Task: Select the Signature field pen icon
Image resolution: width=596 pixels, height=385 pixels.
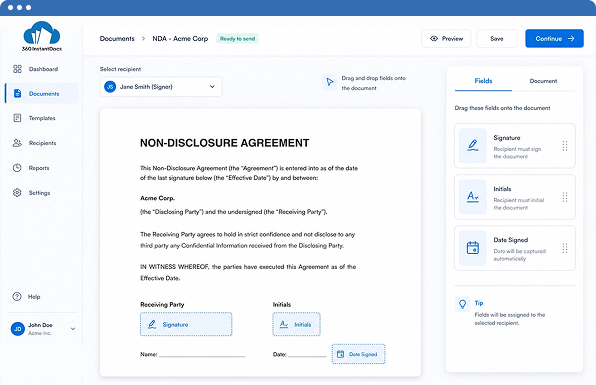Action: pyautogui.click(x=472, y=146)
